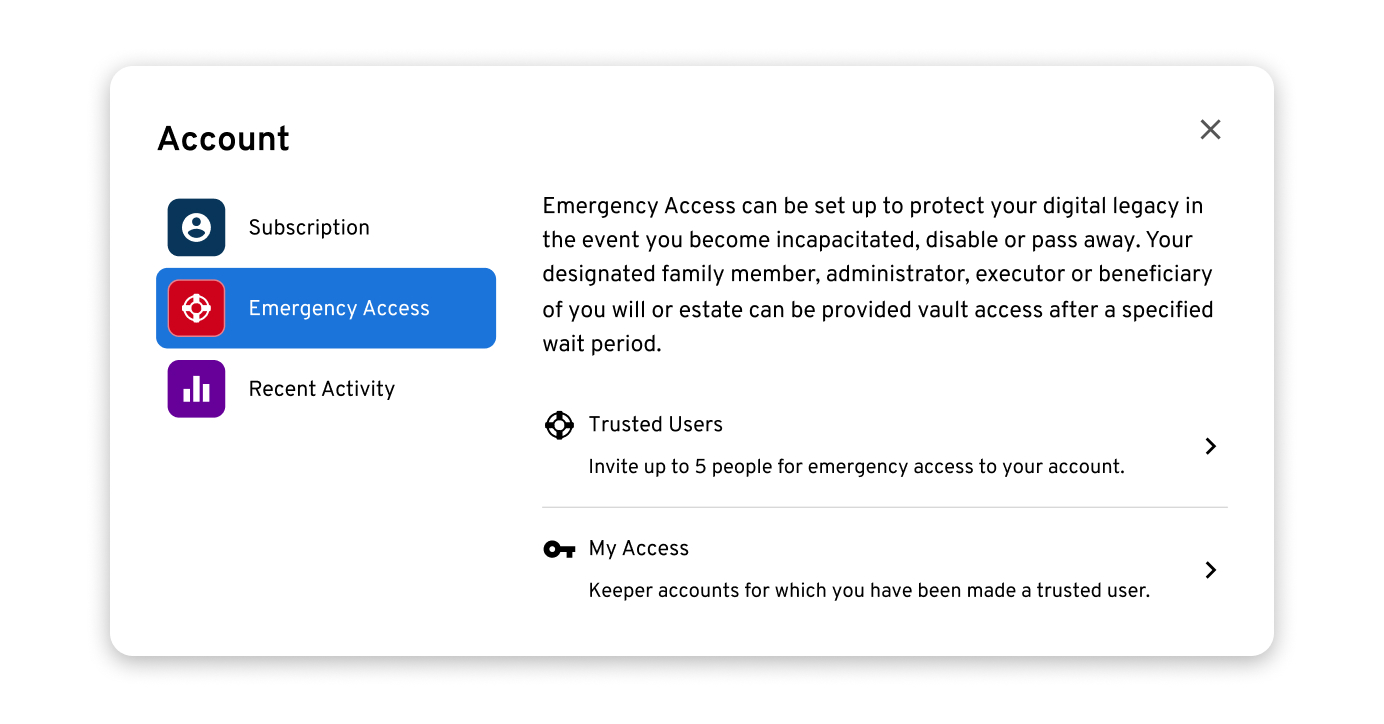Click the Subscription person icon
The image size is (1384, 724).
pyautogui.click(x=196, y=227)
